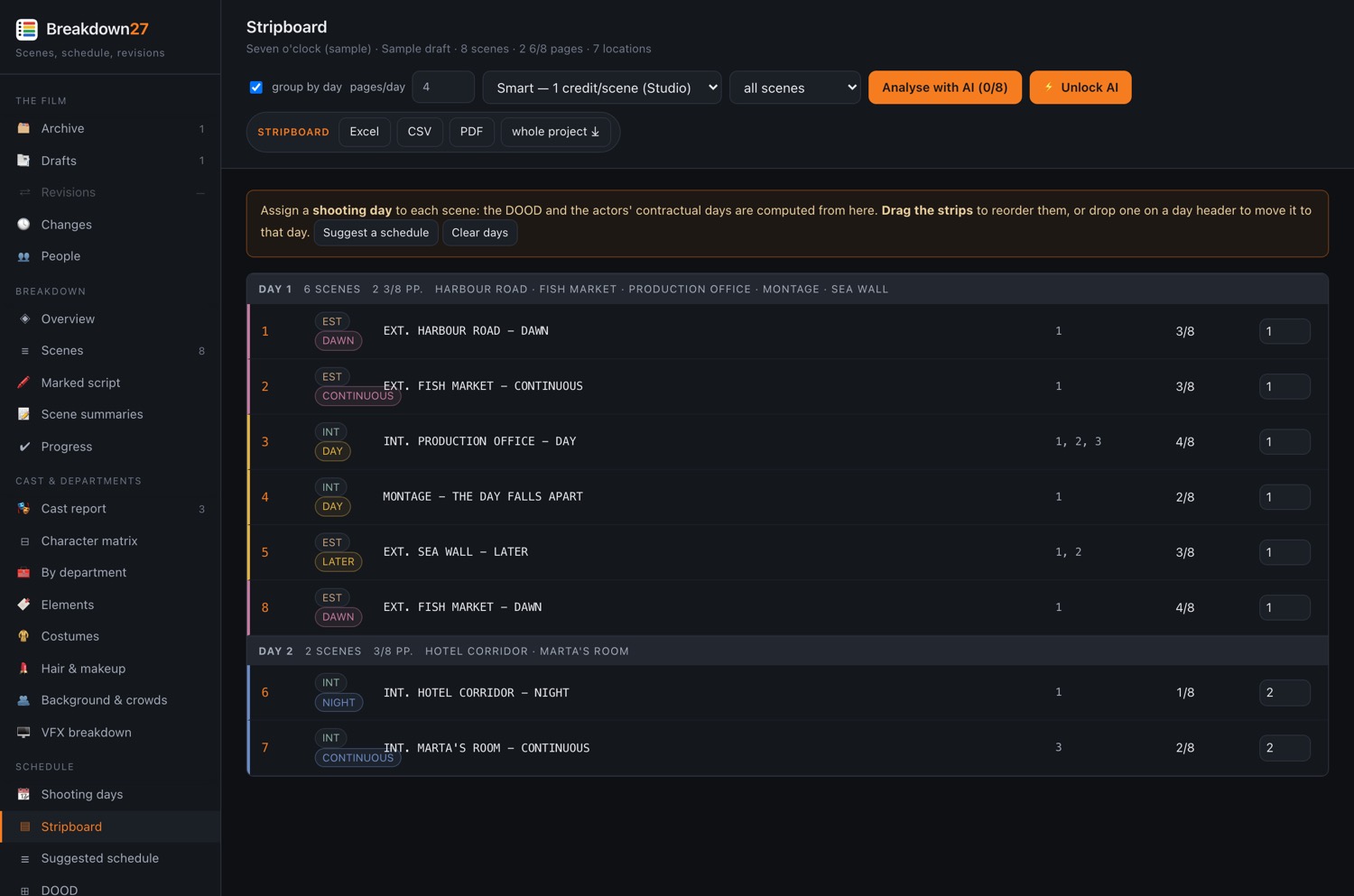Click the VFX breakdown monitor icon
The image size is (1354, 896).
(23, 733)
